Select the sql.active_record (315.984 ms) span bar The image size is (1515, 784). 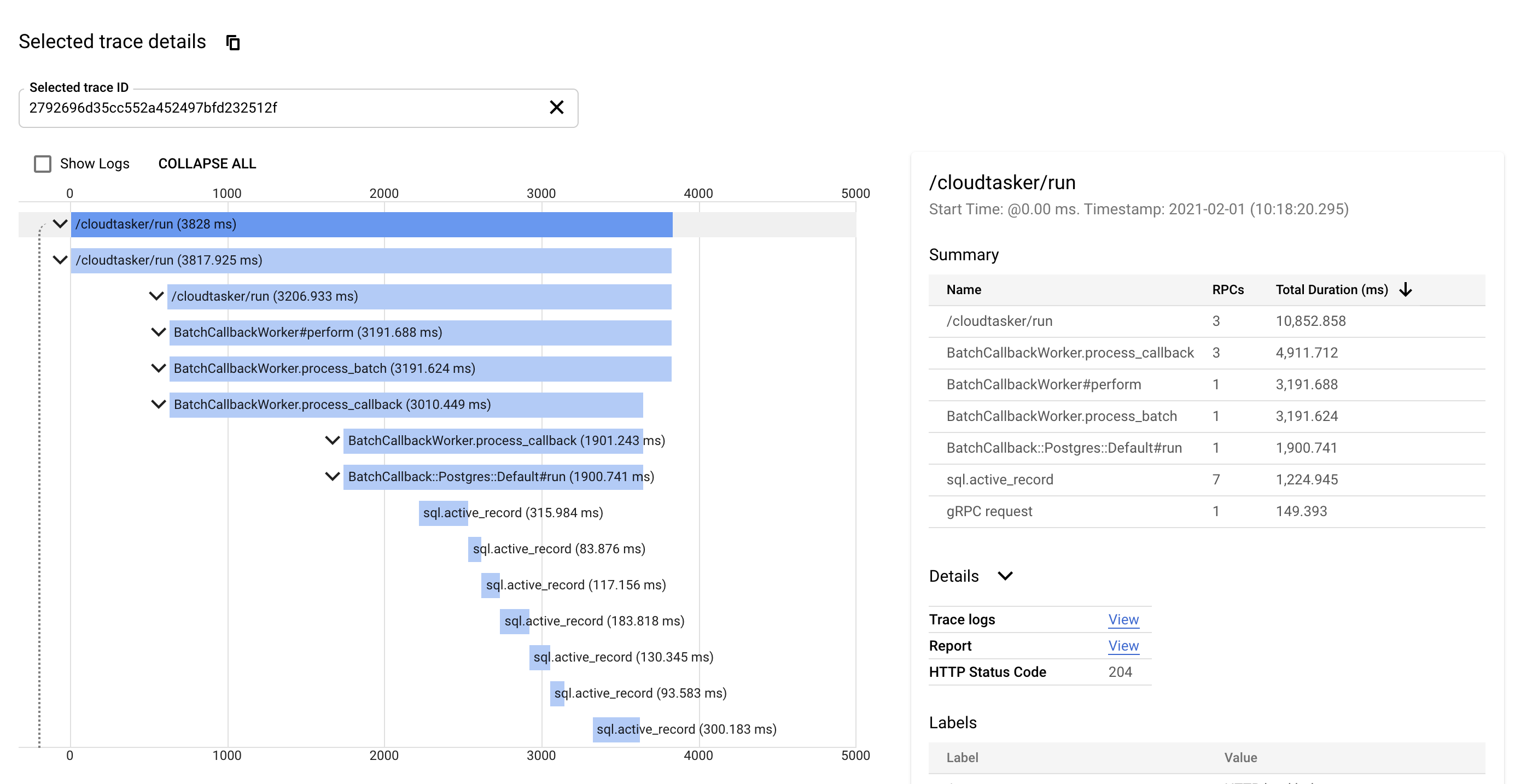[443, 513]
